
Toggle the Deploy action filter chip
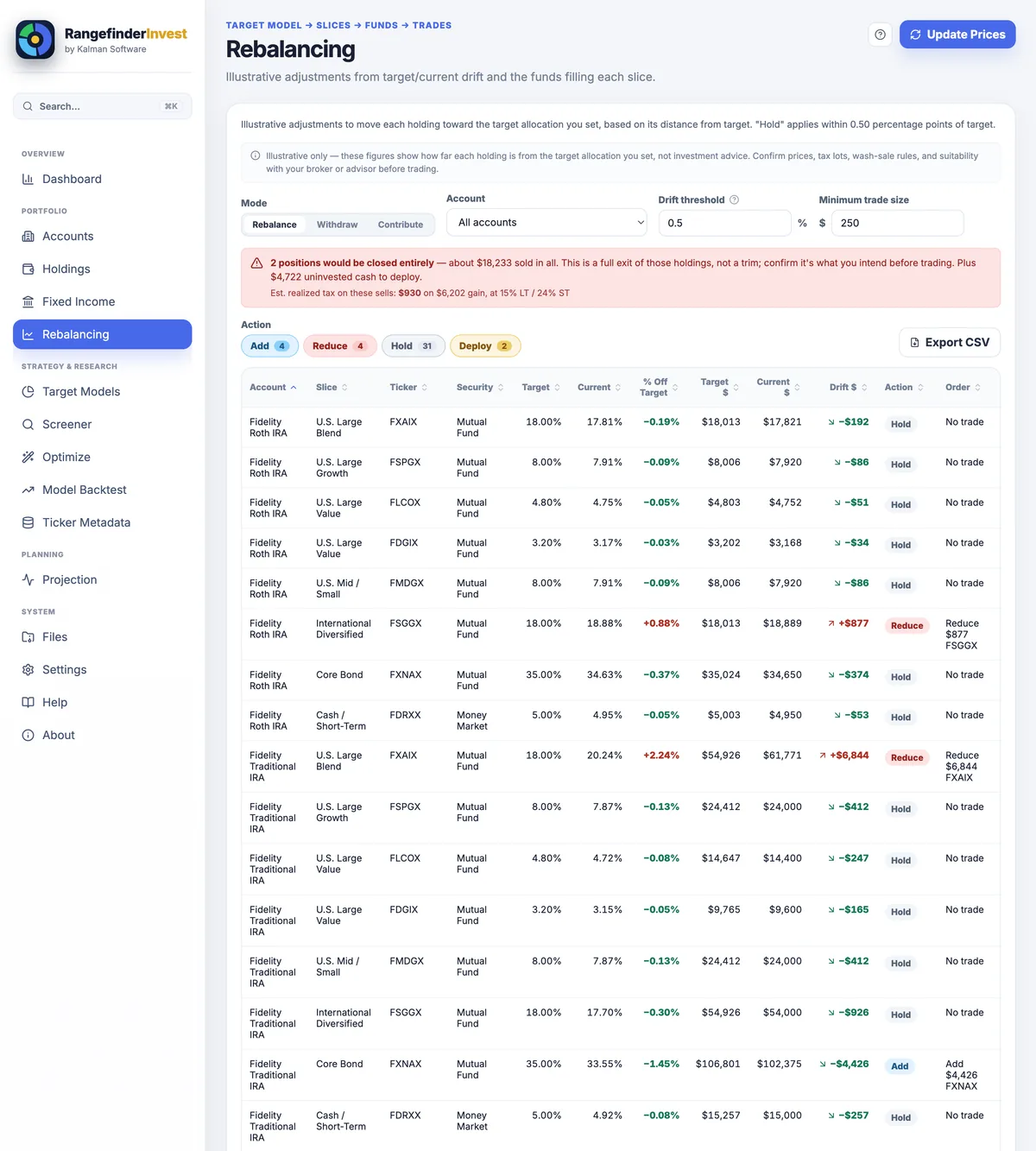click(485, 346)
